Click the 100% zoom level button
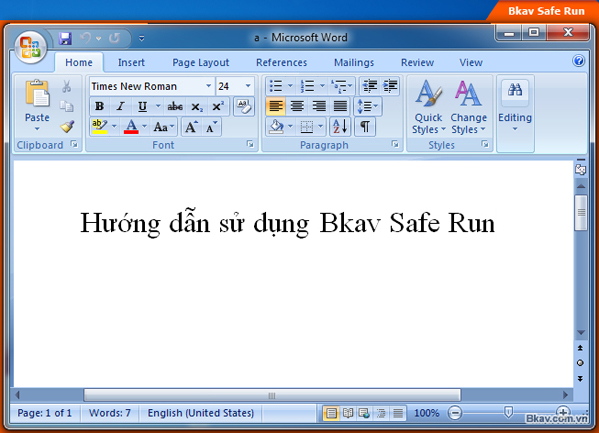This screenshot has width=599, height=433. (426, 413)
